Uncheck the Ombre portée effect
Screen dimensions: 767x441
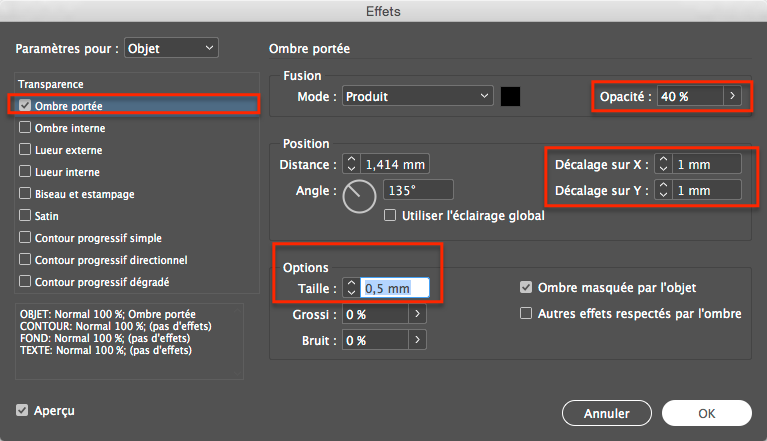point(25,105)
